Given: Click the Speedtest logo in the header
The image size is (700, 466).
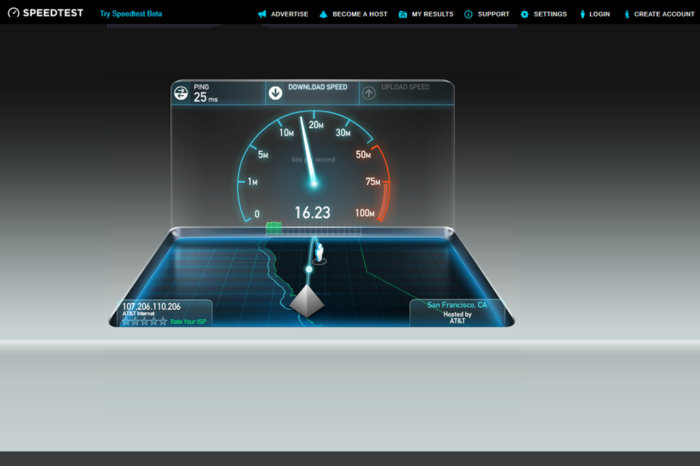Looking at the screenshot, I should coord(46,14).
